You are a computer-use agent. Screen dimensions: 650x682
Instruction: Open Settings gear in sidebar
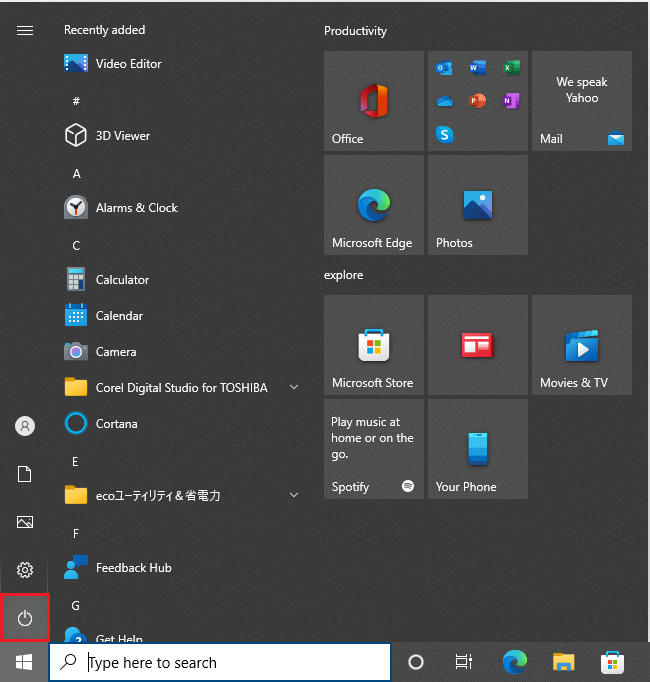click(25, 570)
